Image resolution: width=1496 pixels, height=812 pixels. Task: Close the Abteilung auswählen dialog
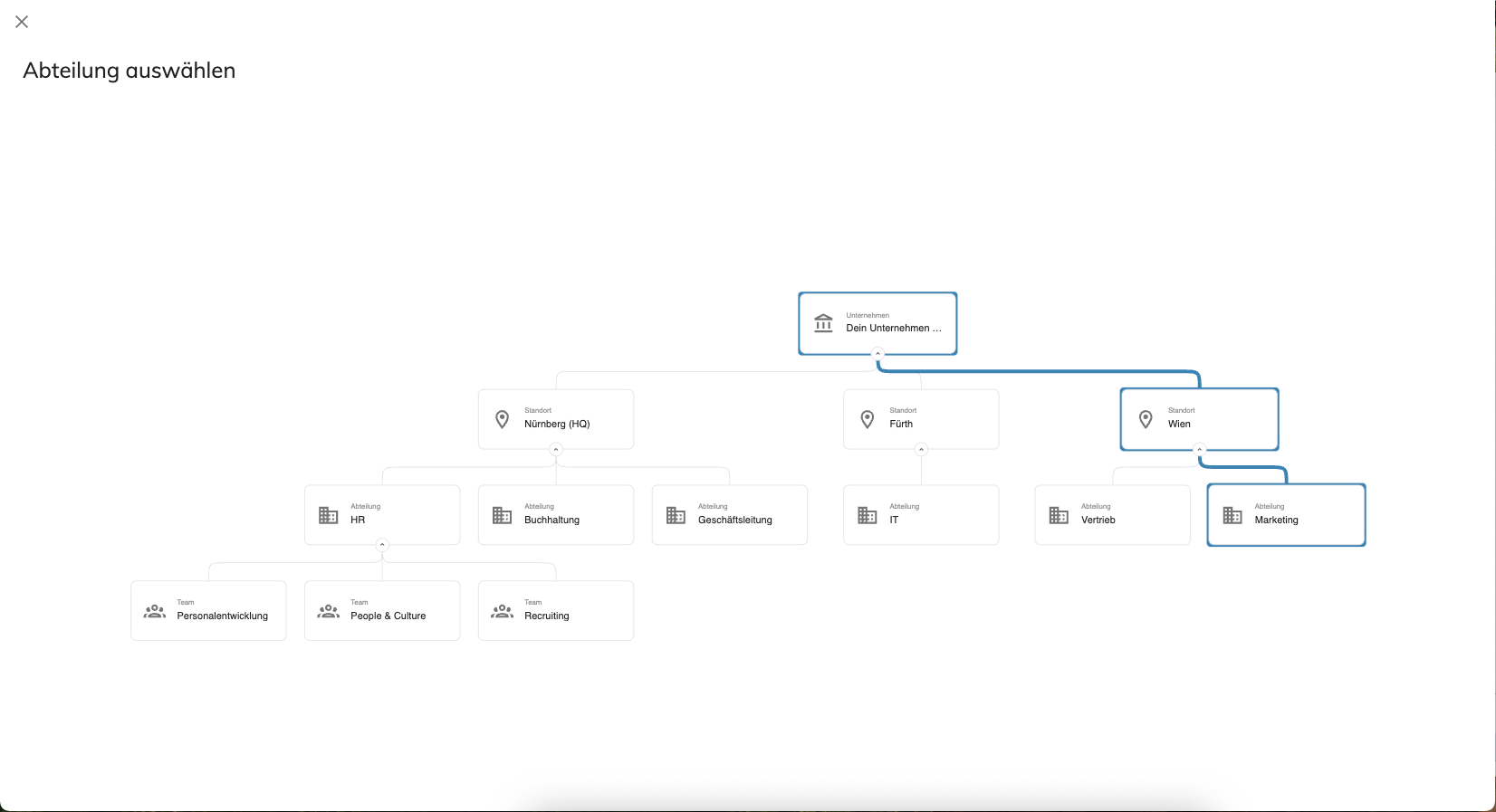pos(22,22)
